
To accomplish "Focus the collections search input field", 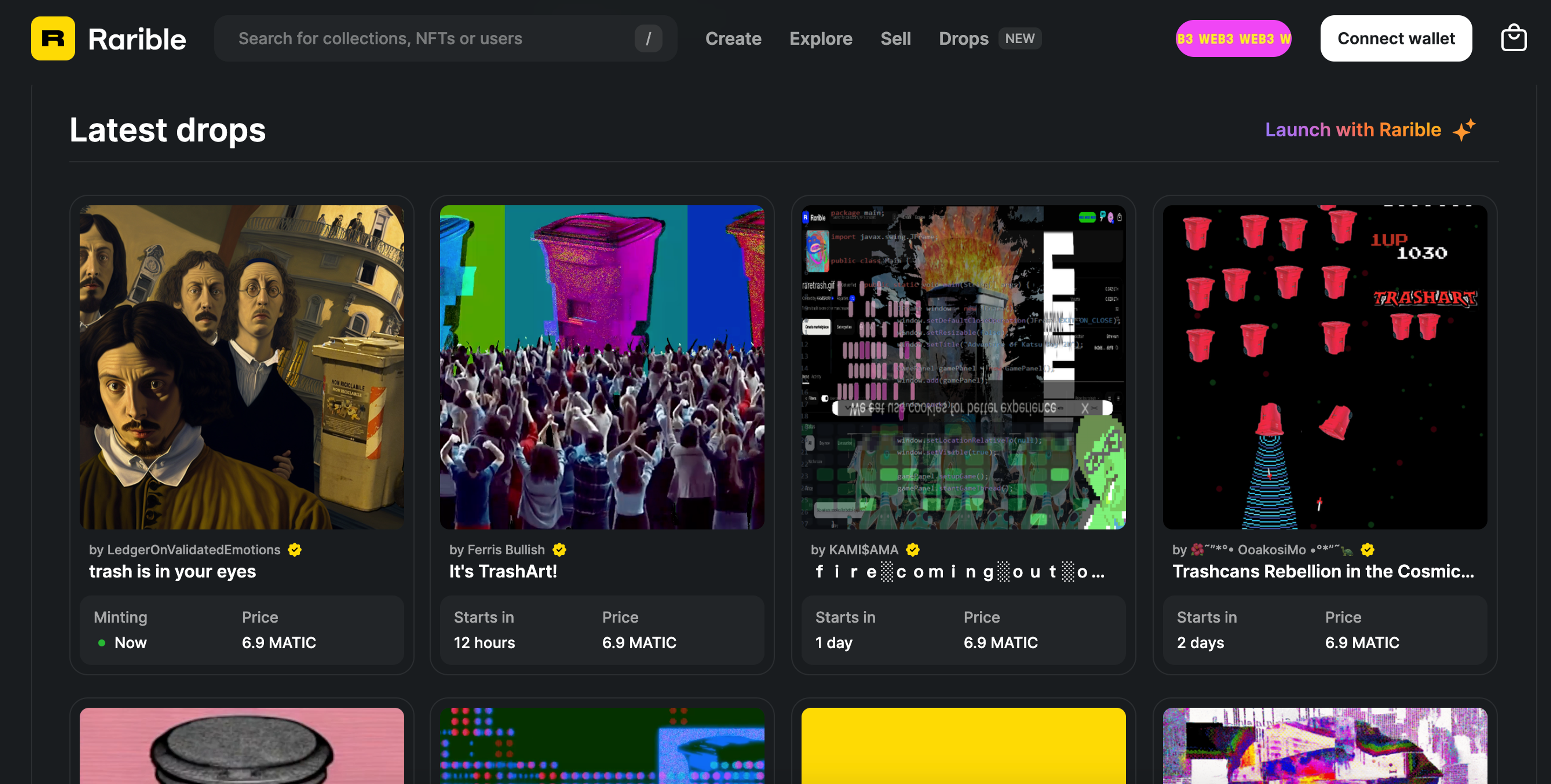I will (x=446, y=38).
